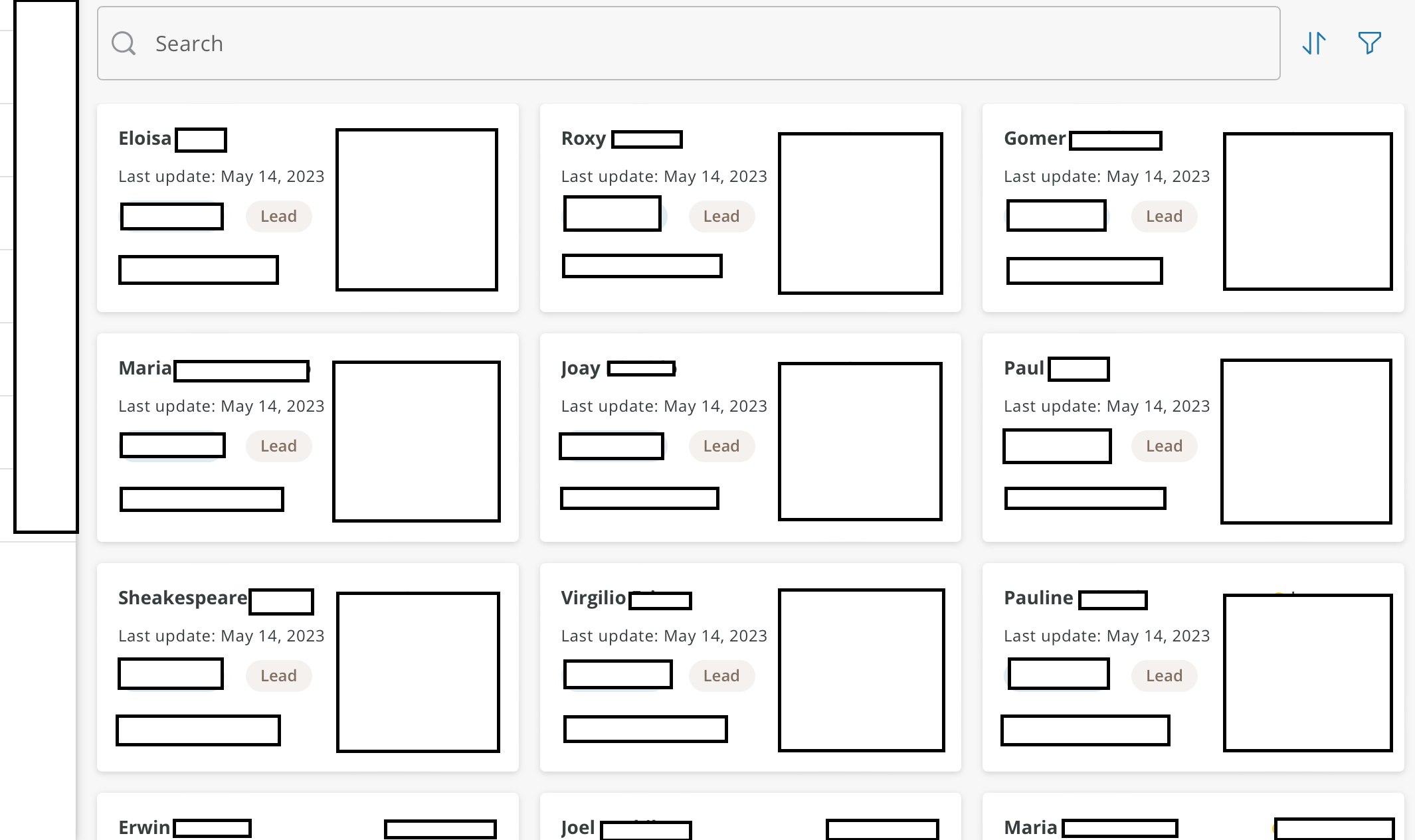Open Erwin's contact card
The image size is (1415, 840).
click(x=145, y=827)
